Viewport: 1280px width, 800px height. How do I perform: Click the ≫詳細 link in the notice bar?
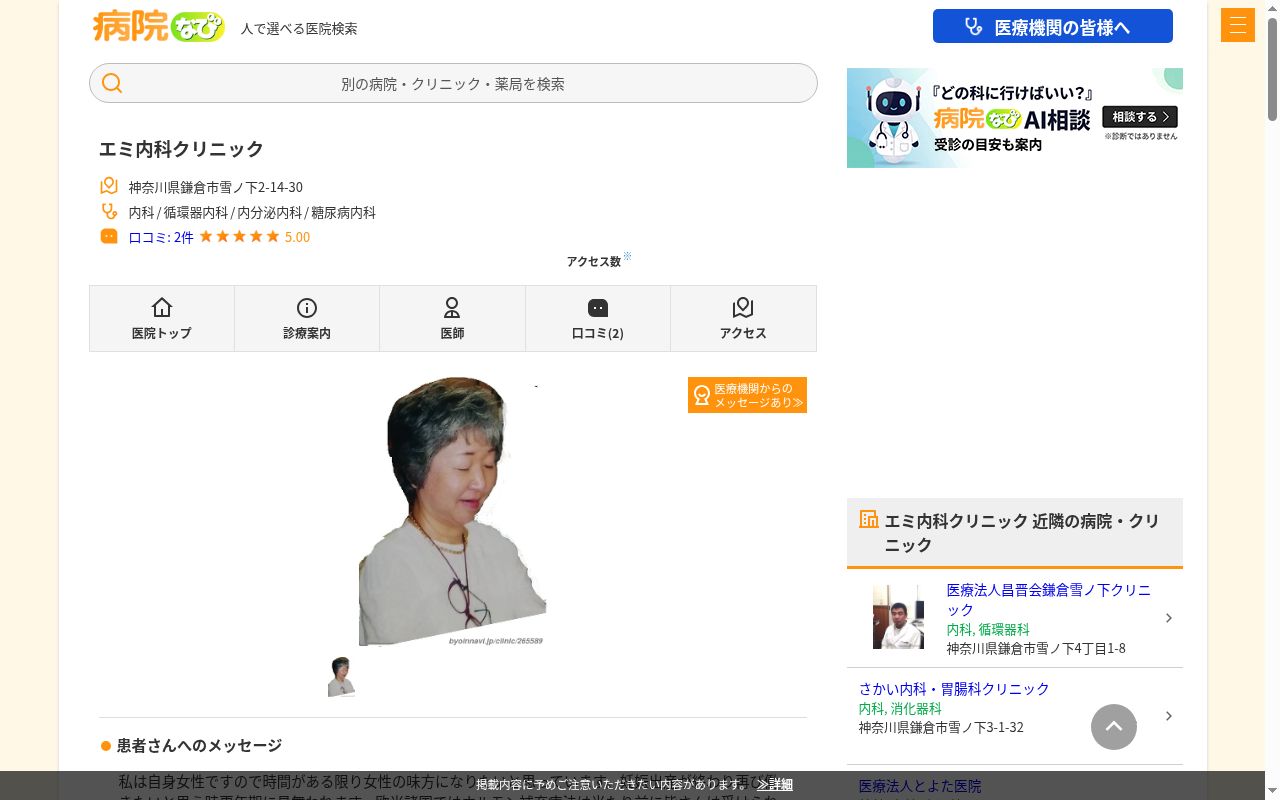775,784
